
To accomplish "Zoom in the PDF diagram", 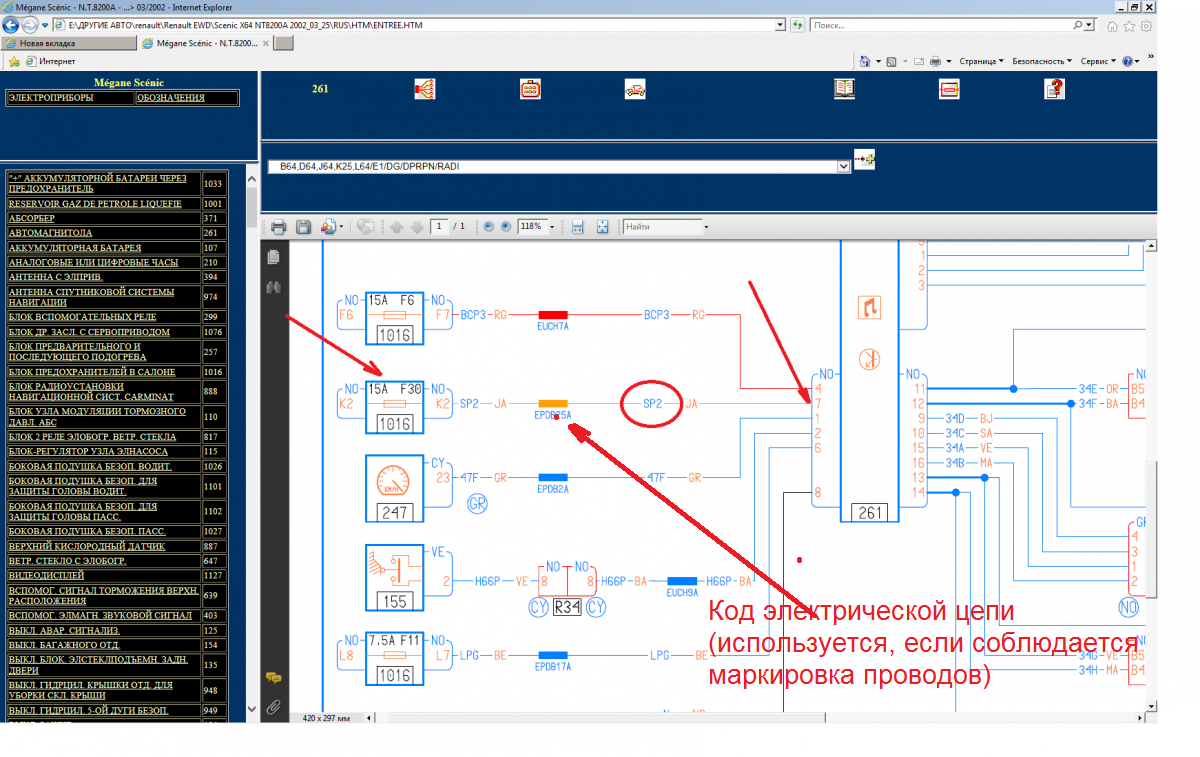I will [x=506, y=227].
